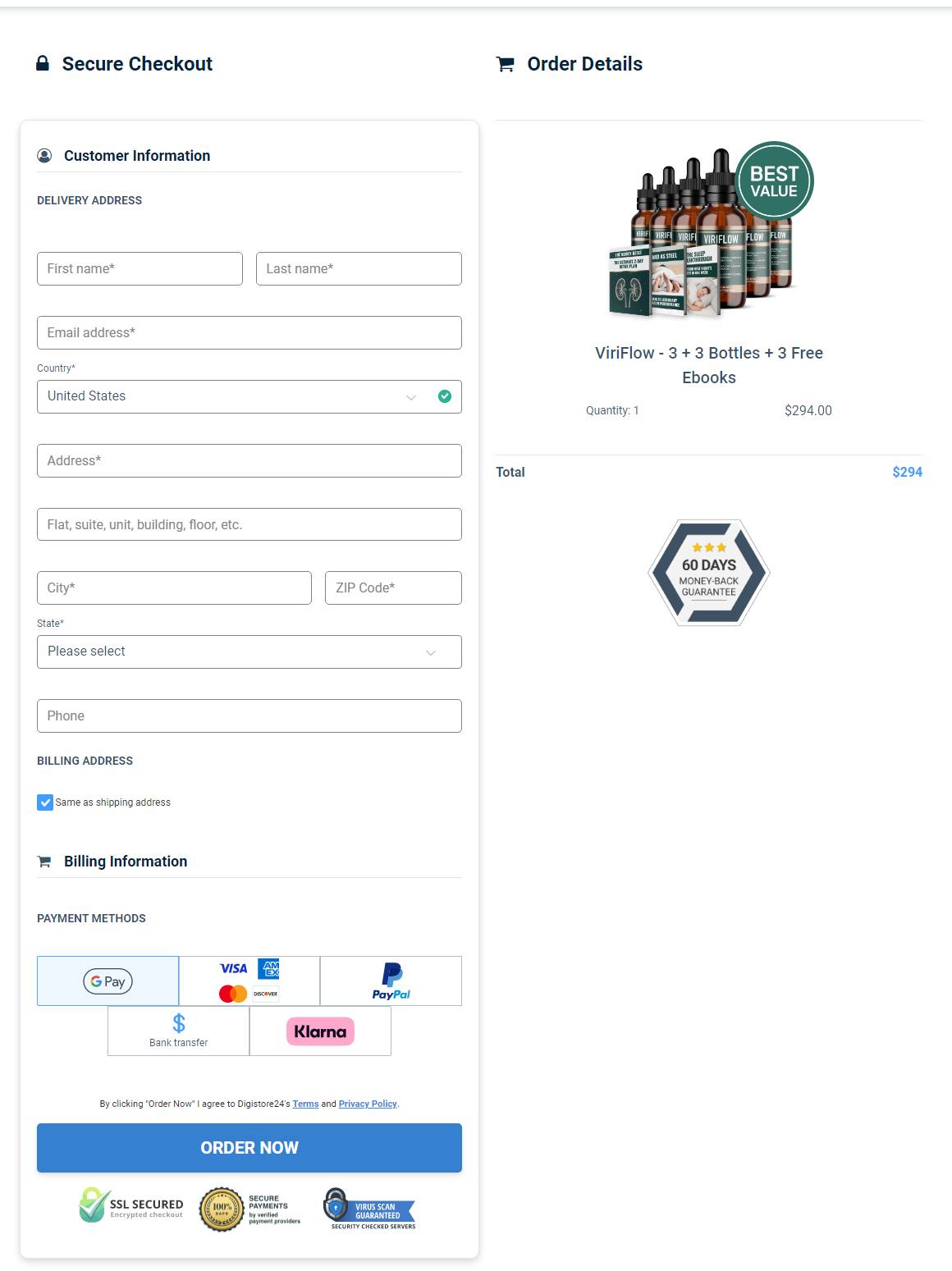Screen dimensions: 952x1271
Task: Focus the First name field
Action: (140, 268)
